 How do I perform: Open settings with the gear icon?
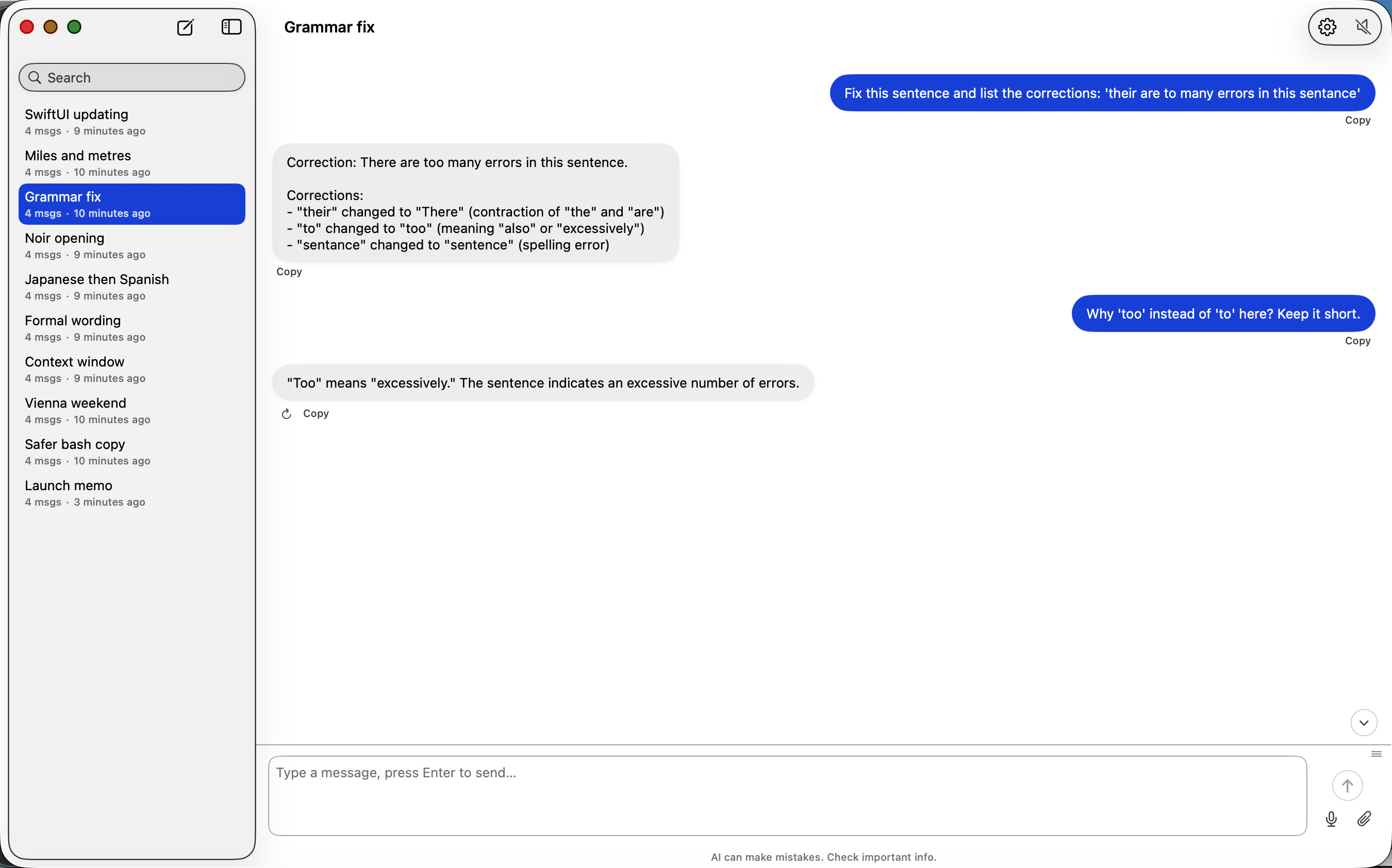coord(1327,27)
